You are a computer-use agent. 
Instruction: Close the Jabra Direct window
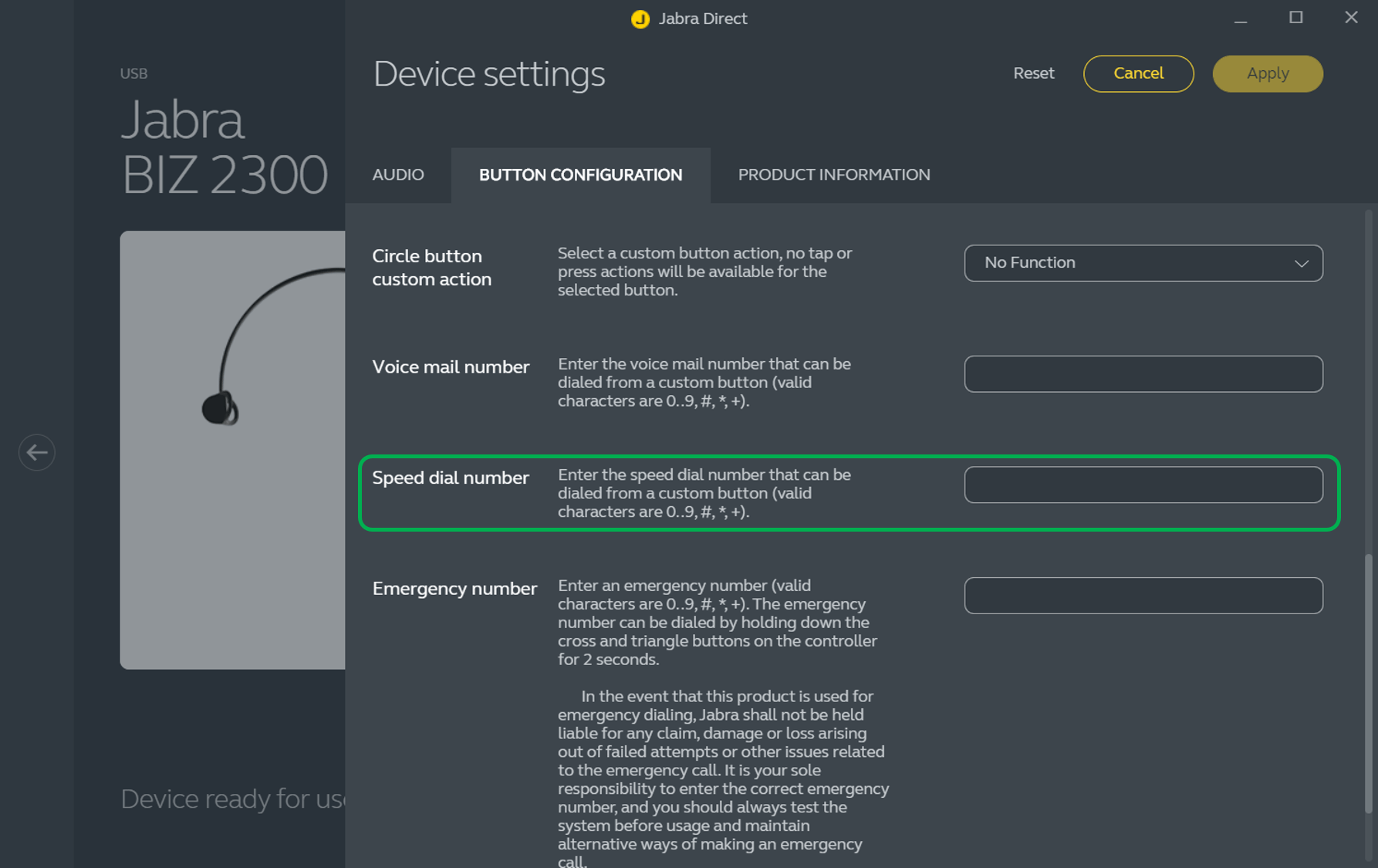click(x=1351, y=18)
